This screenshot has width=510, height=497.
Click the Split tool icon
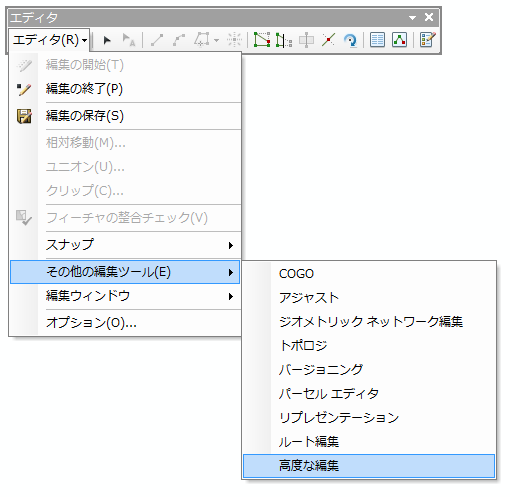coord(328,40)
